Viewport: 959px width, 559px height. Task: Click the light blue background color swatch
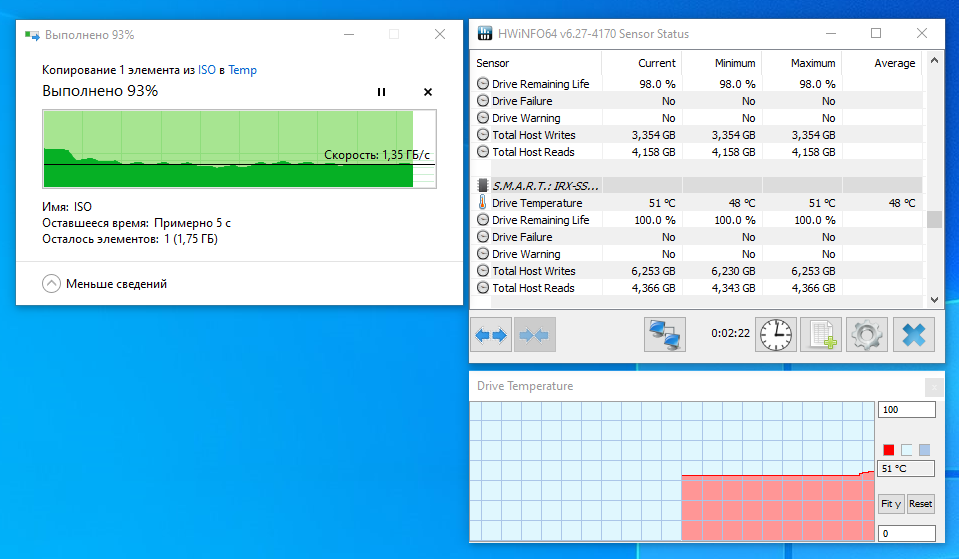pos(906,450)
